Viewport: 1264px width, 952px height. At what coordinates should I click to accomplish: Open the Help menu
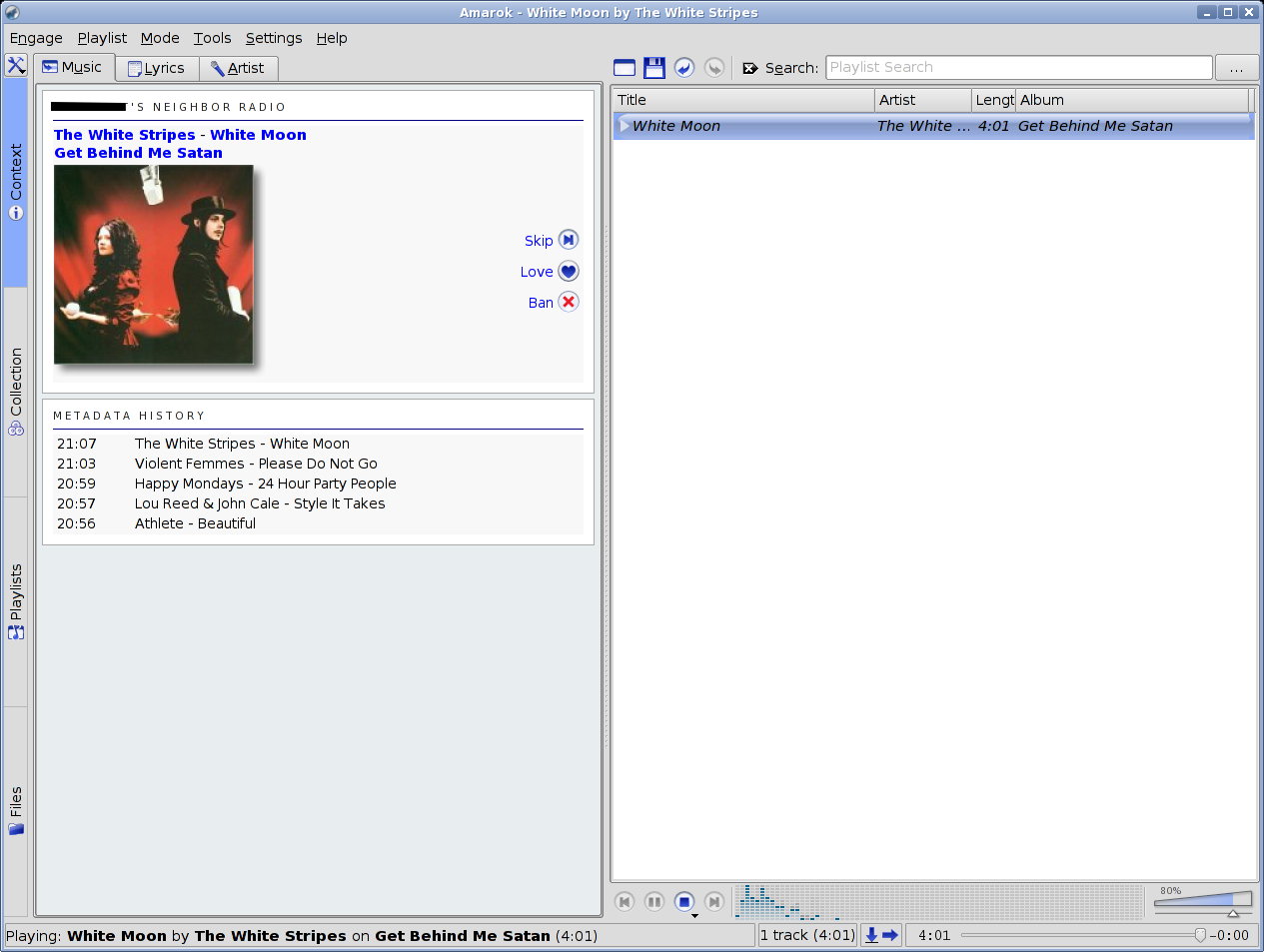point(332,38)
